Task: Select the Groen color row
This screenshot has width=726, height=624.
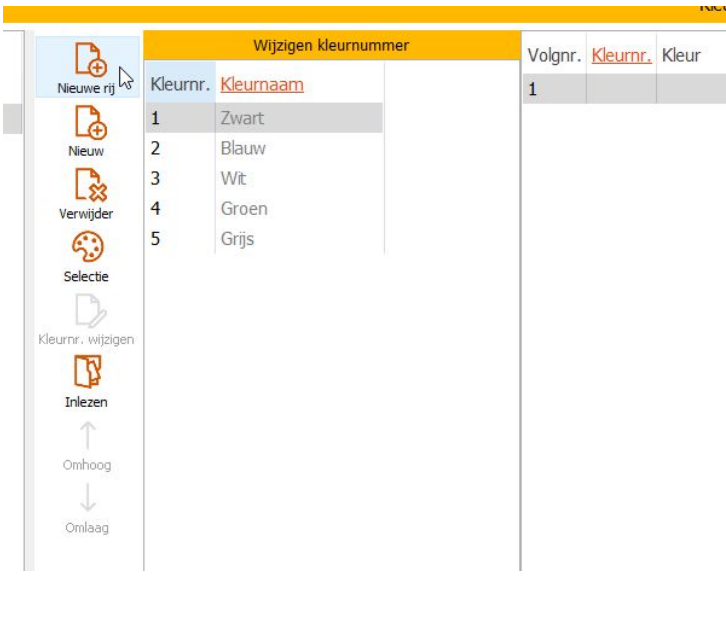Action: point(244,209)
